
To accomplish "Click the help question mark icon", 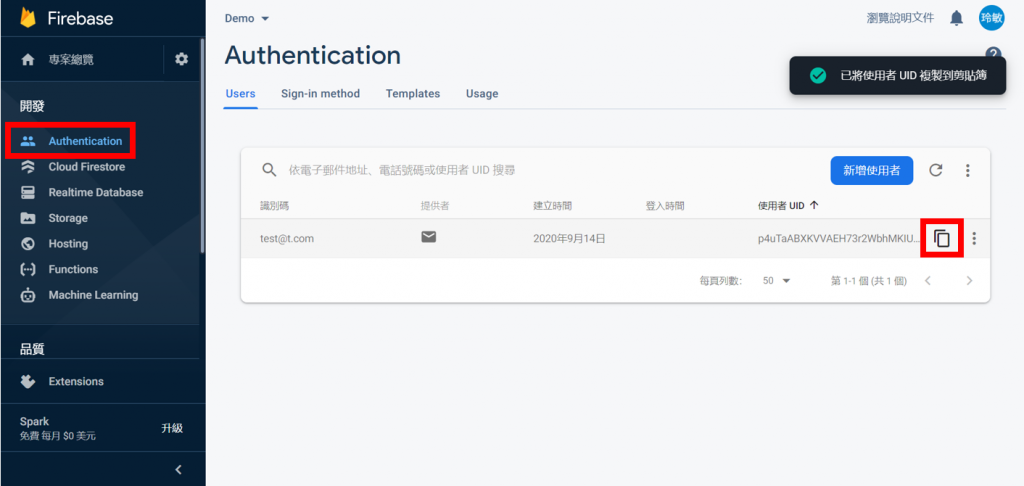I will 993,54.
